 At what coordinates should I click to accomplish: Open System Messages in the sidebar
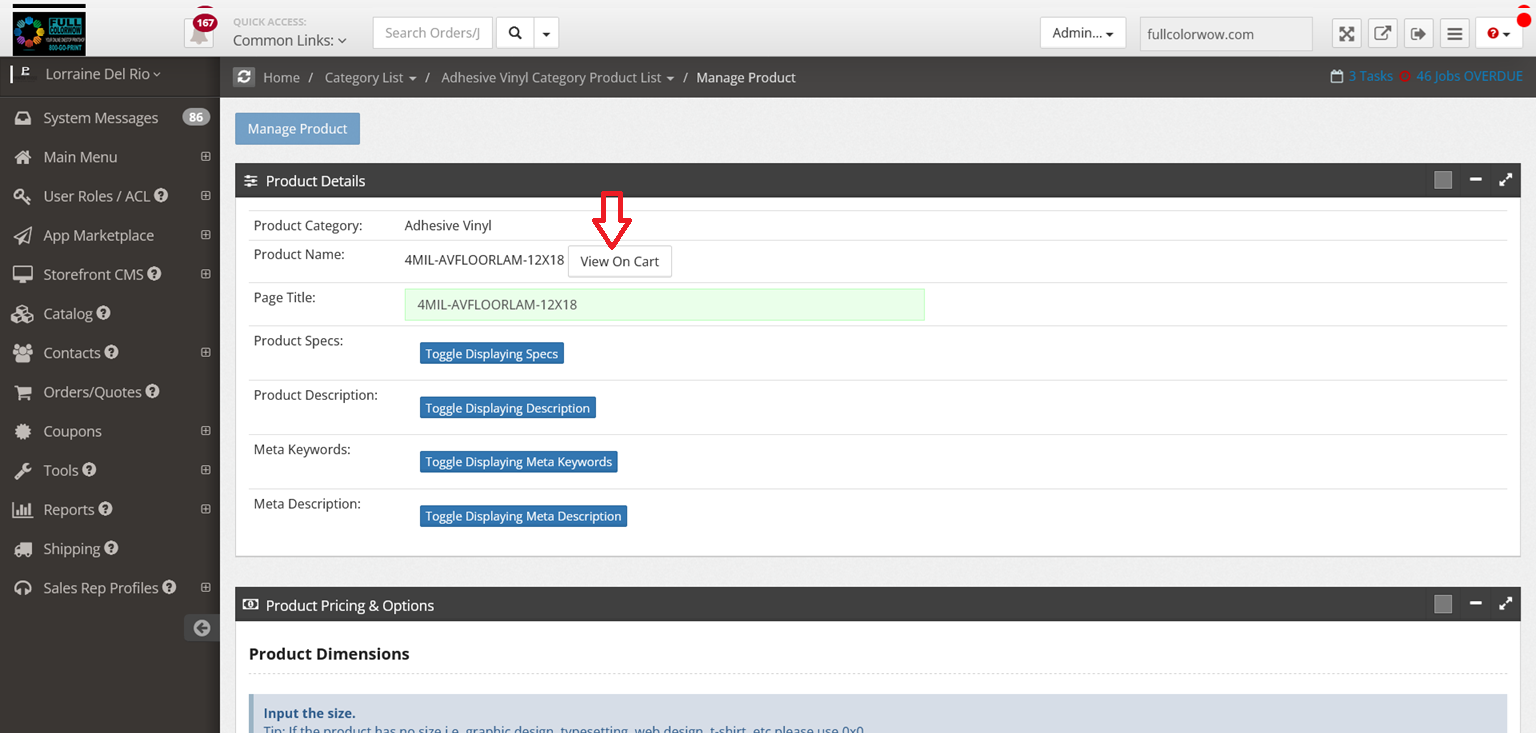tap(100, 118)
